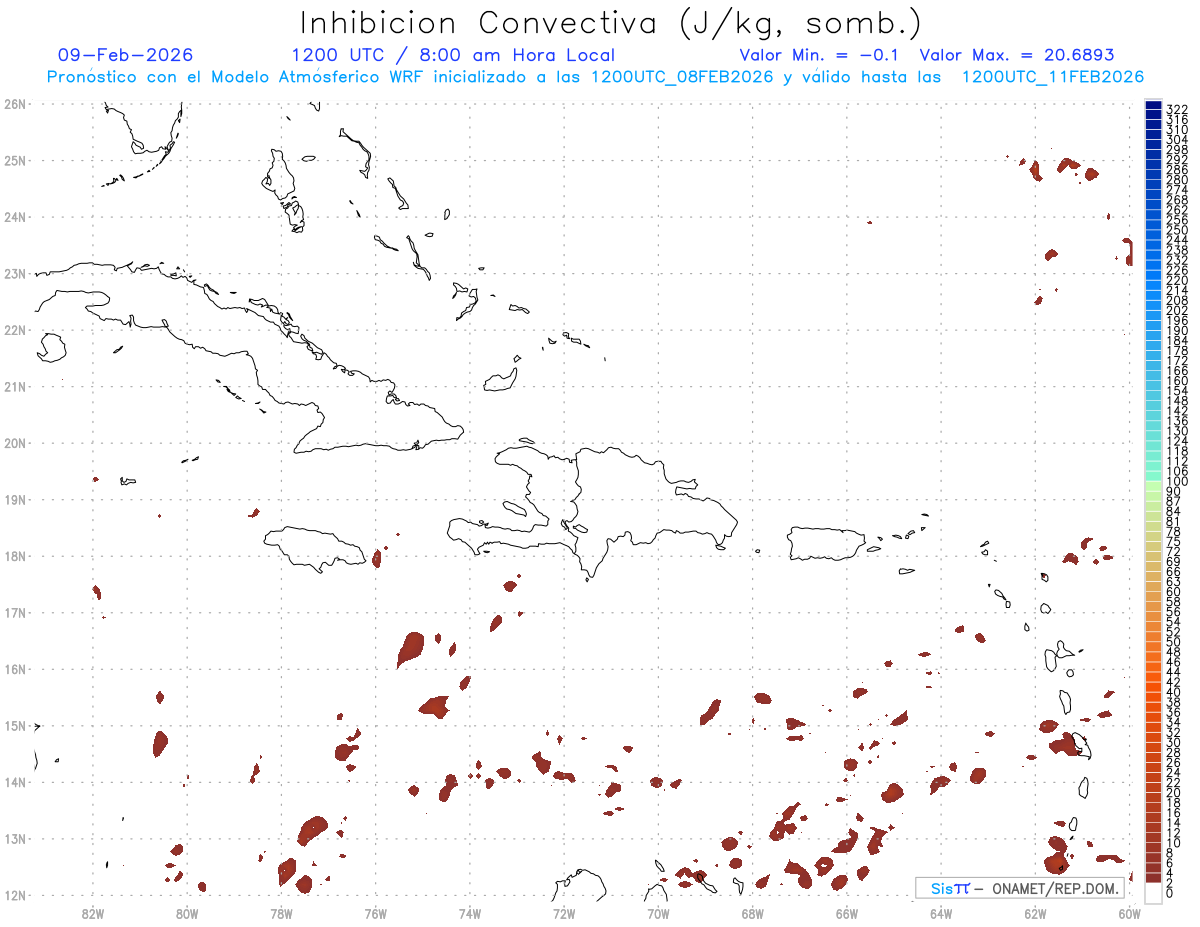Click the 24N latitude axis label

14,217
